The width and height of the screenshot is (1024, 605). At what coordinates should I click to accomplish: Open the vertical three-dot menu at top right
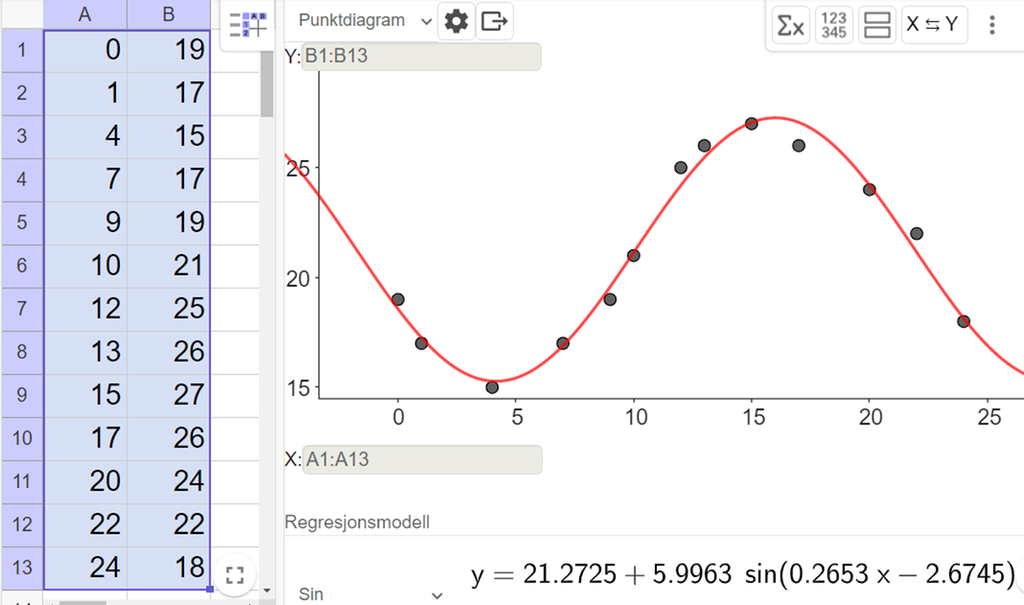click(992, 25)
